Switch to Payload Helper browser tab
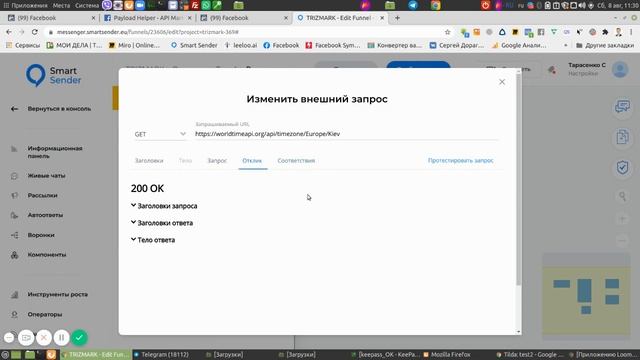This screenshot has width=640, height=360. point(147,18)
